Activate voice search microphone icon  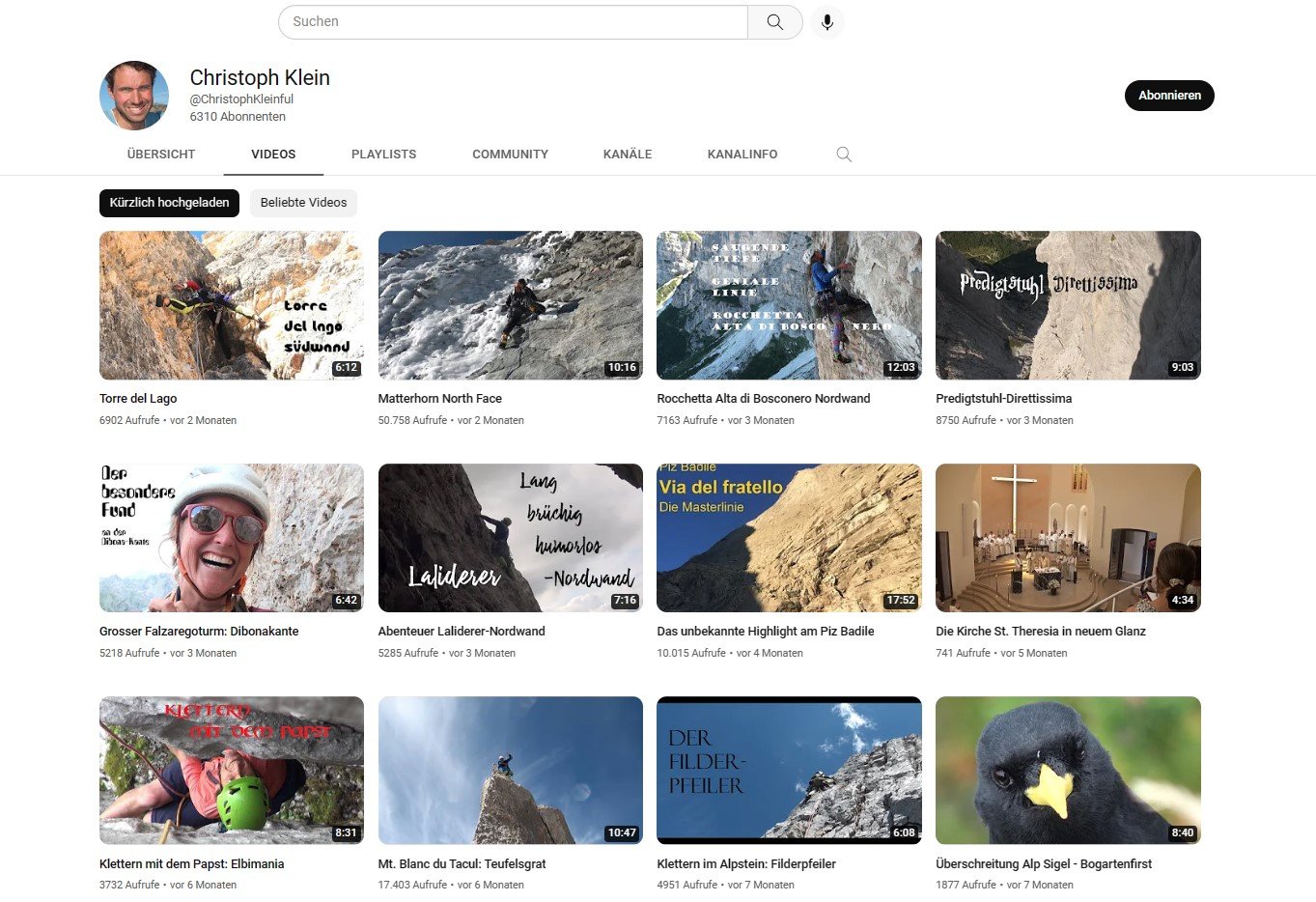[x=827, y=22]
